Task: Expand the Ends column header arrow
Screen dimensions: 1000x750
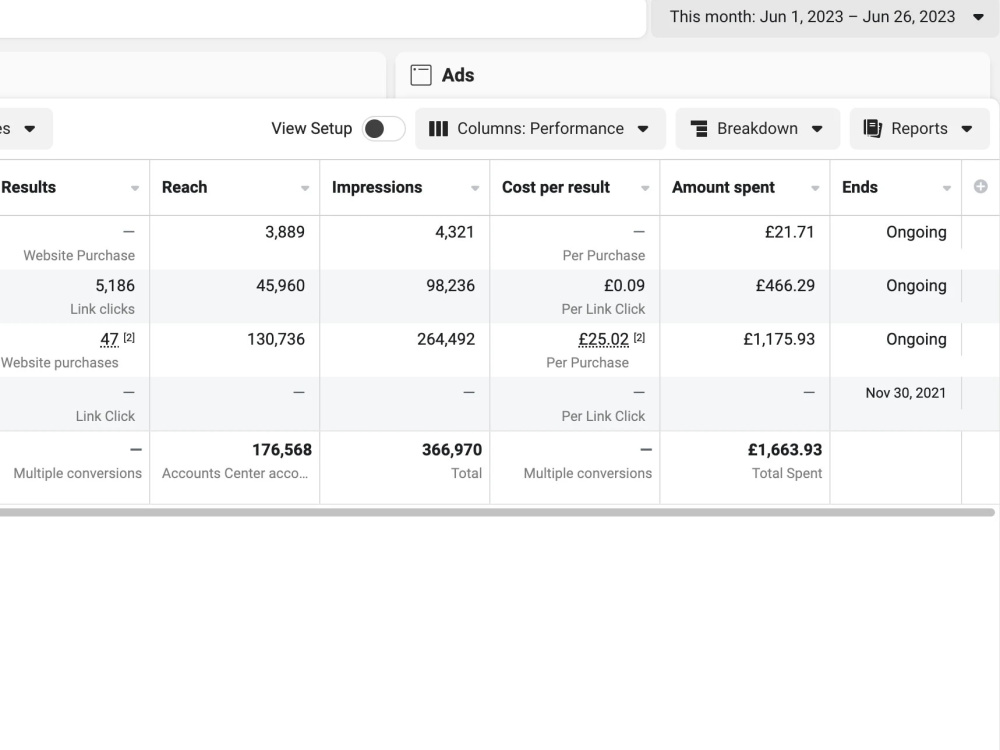Action: click(947, 188)
